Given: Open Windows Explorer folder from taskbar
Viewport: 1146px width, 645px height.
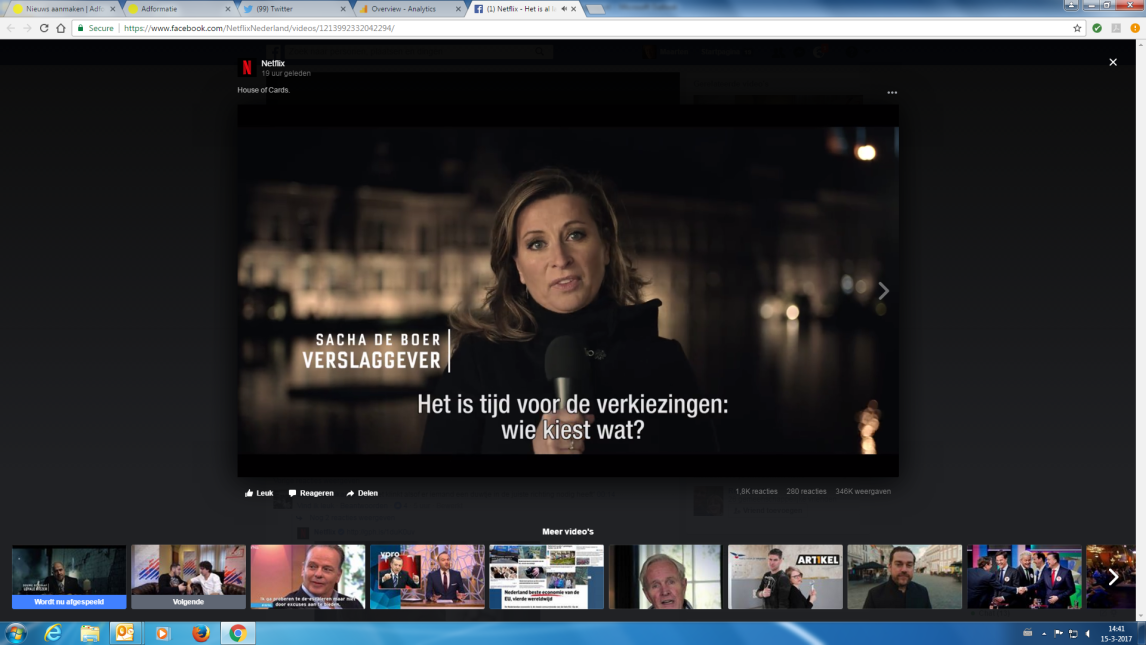Looking at the screenshot, I should [x=90, y=633].
